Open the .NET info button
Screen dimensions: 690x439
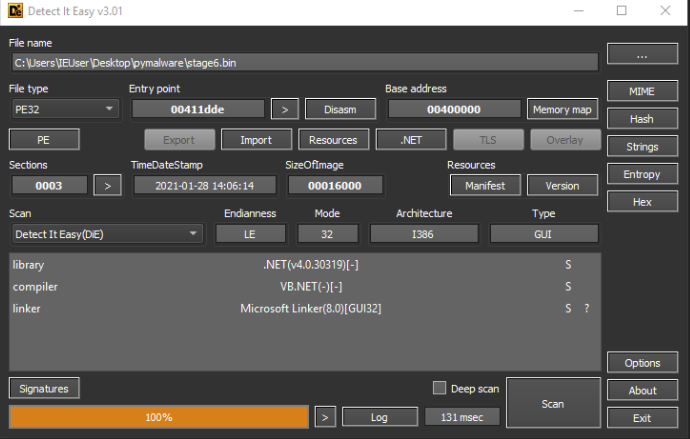click(411, 140)
